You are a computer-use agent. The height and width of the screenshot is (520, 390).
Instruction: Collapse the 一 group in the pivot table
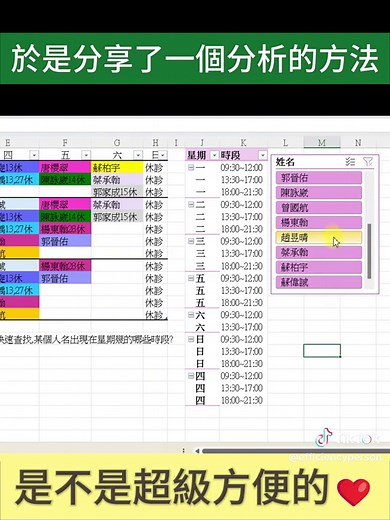click(x=191, y=167)
